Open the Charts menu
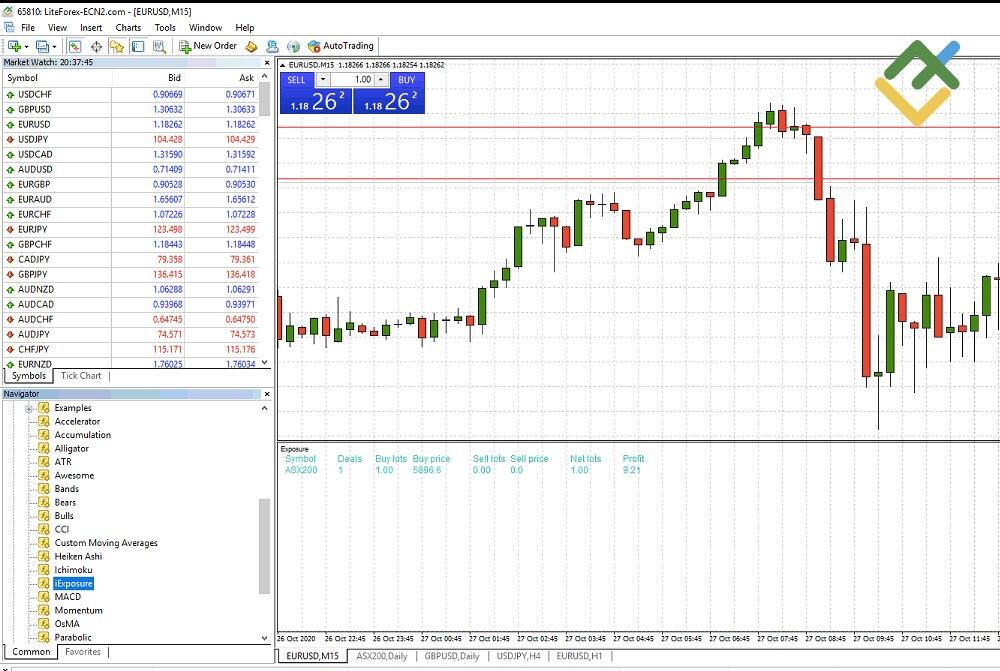Image resolution: width=1000 pixels, height=671 pixels. tap(128, 27)
